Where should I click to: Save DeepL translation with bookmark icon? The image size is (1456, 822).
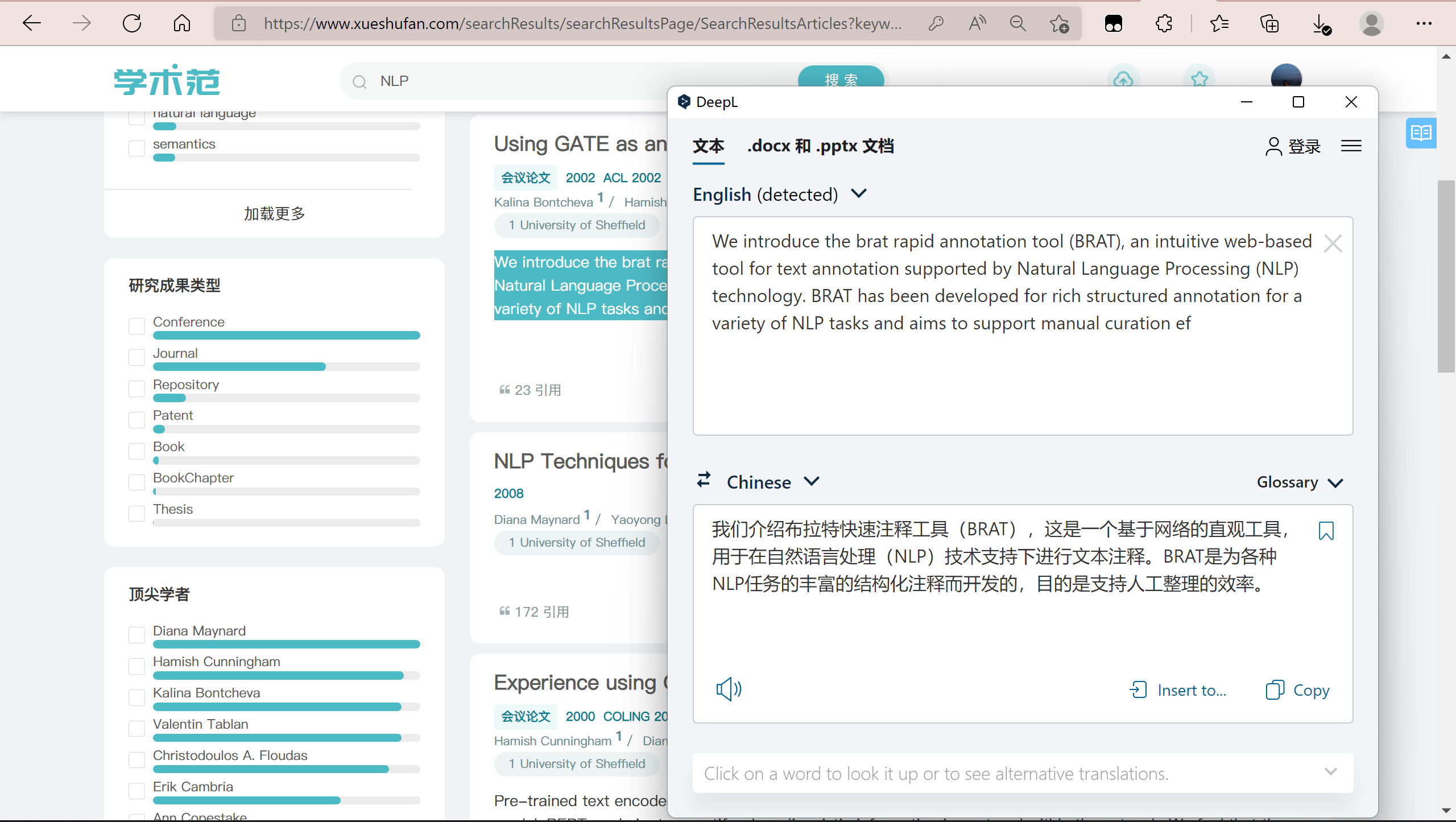[1326, 530]
